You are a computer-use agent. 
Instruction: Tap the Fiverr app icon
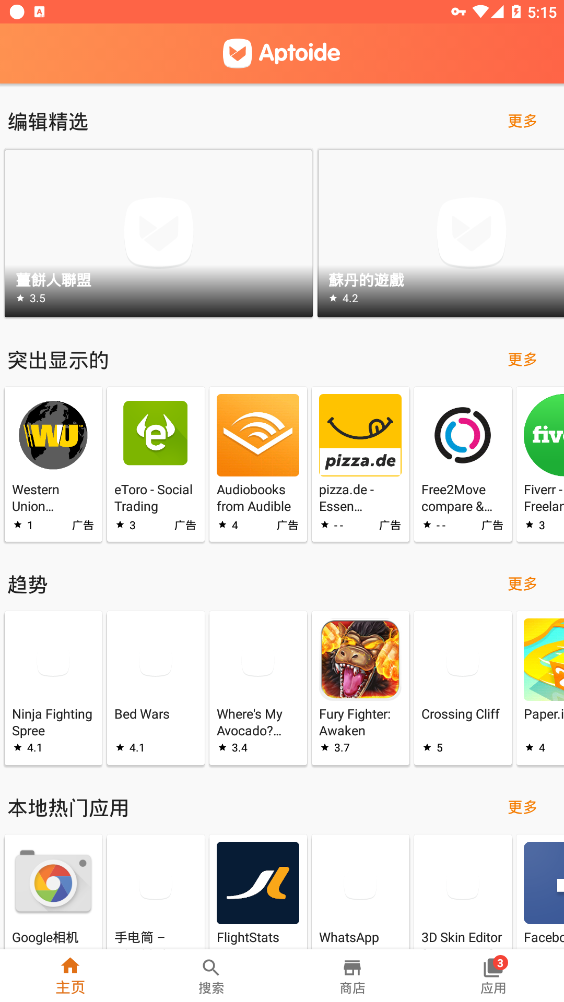tap(544, 435)
